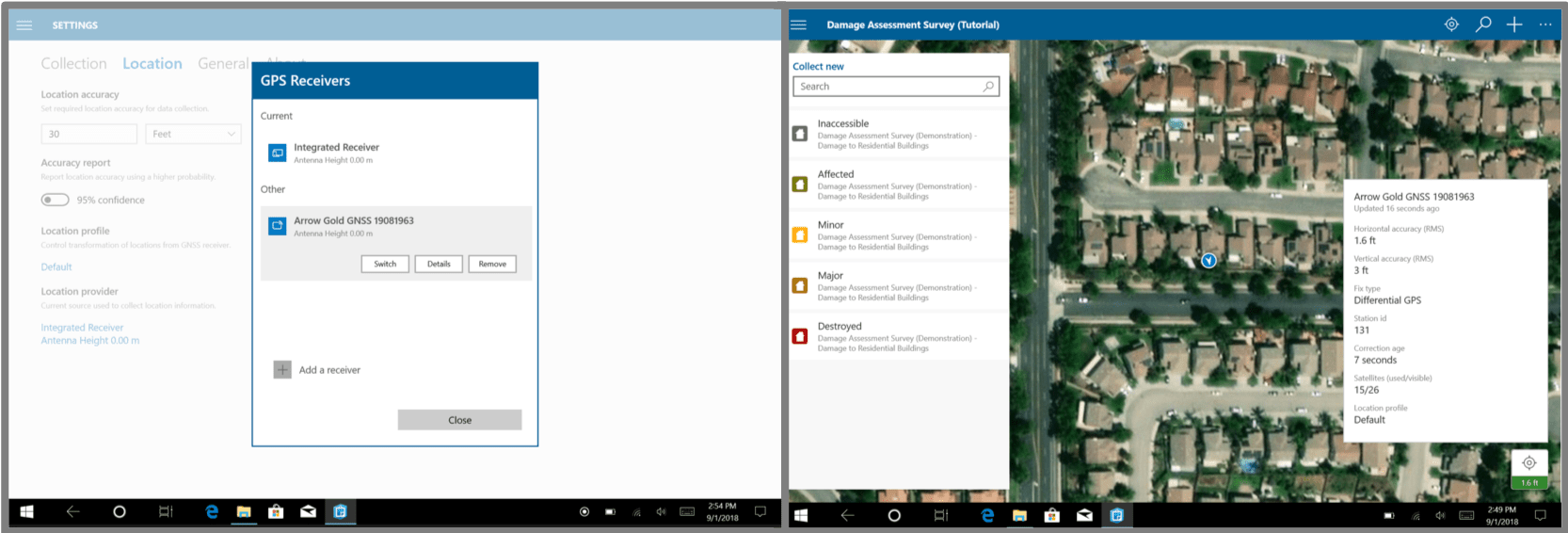Close the GPS Receivers dialog
Screen dimensions: 1568x533
(459, 420)
